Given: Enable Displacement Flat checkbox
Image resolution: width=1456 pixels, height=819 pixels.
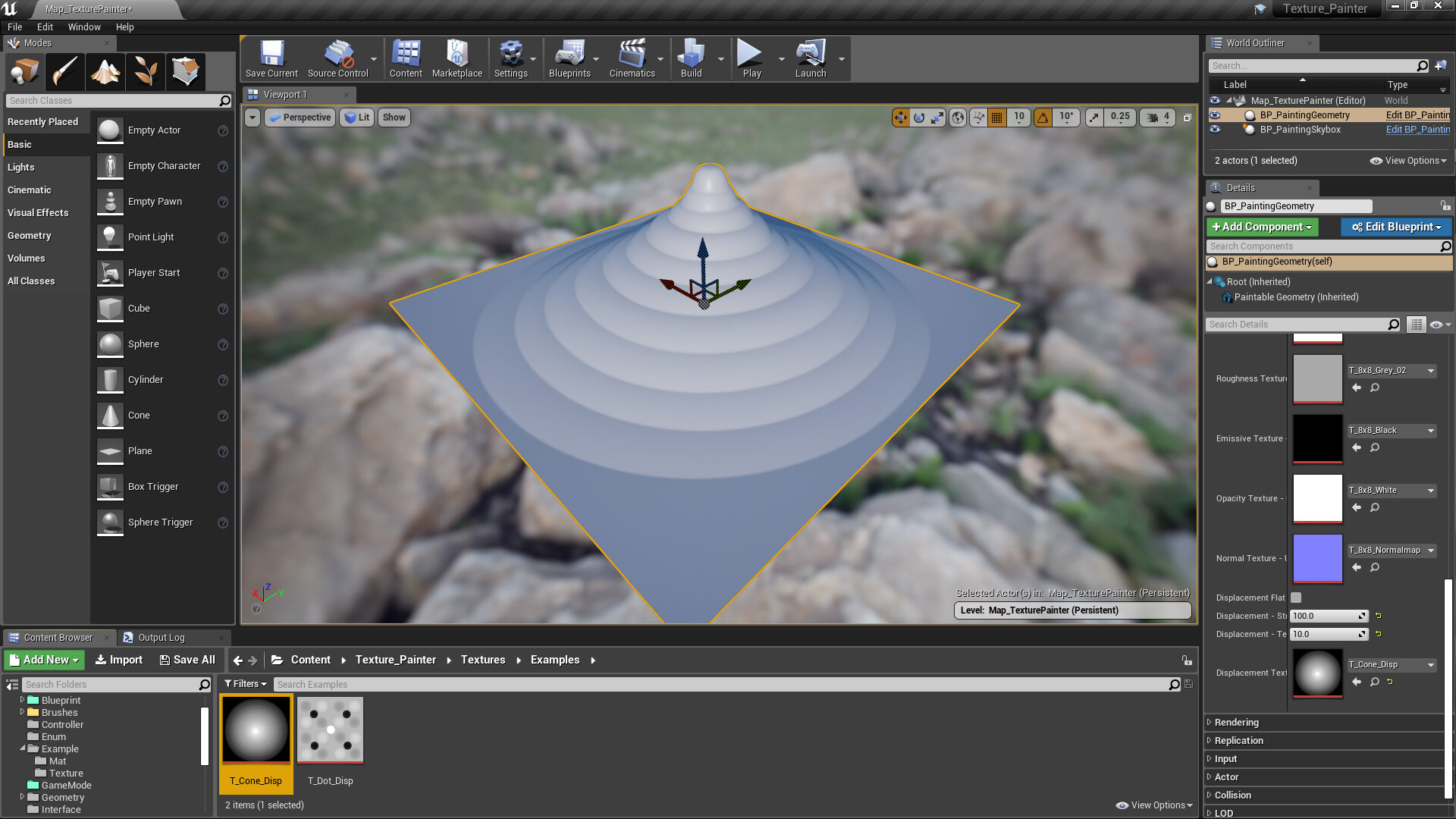Looking at the screenshot, I should [x=1296, y=598].
